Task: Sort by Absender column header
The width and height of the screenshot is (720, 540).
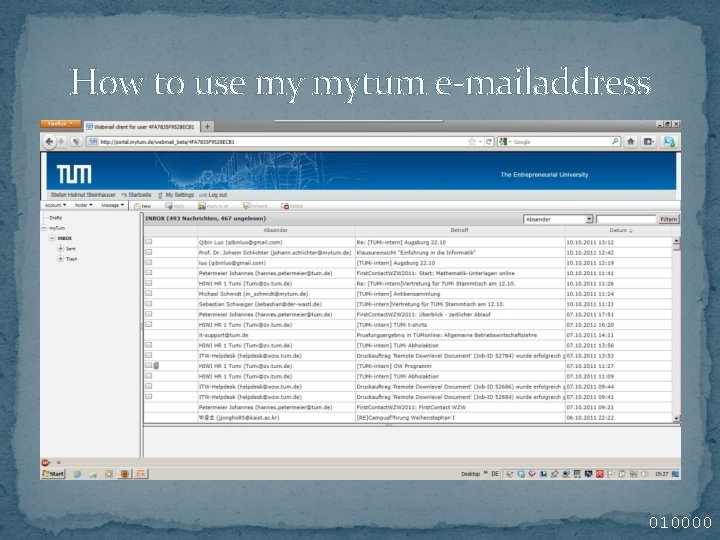Action: point(276,230)
